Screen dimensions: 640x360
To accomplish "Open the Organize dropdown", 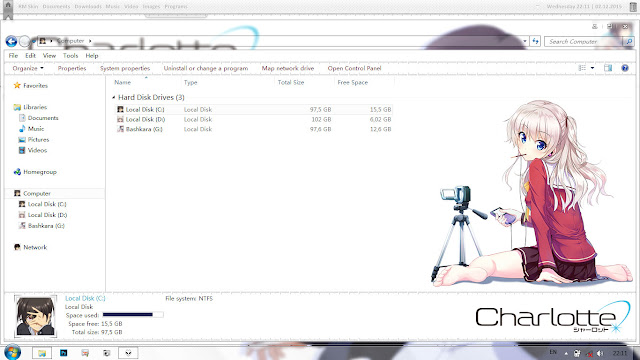I will tap(28, 68).
